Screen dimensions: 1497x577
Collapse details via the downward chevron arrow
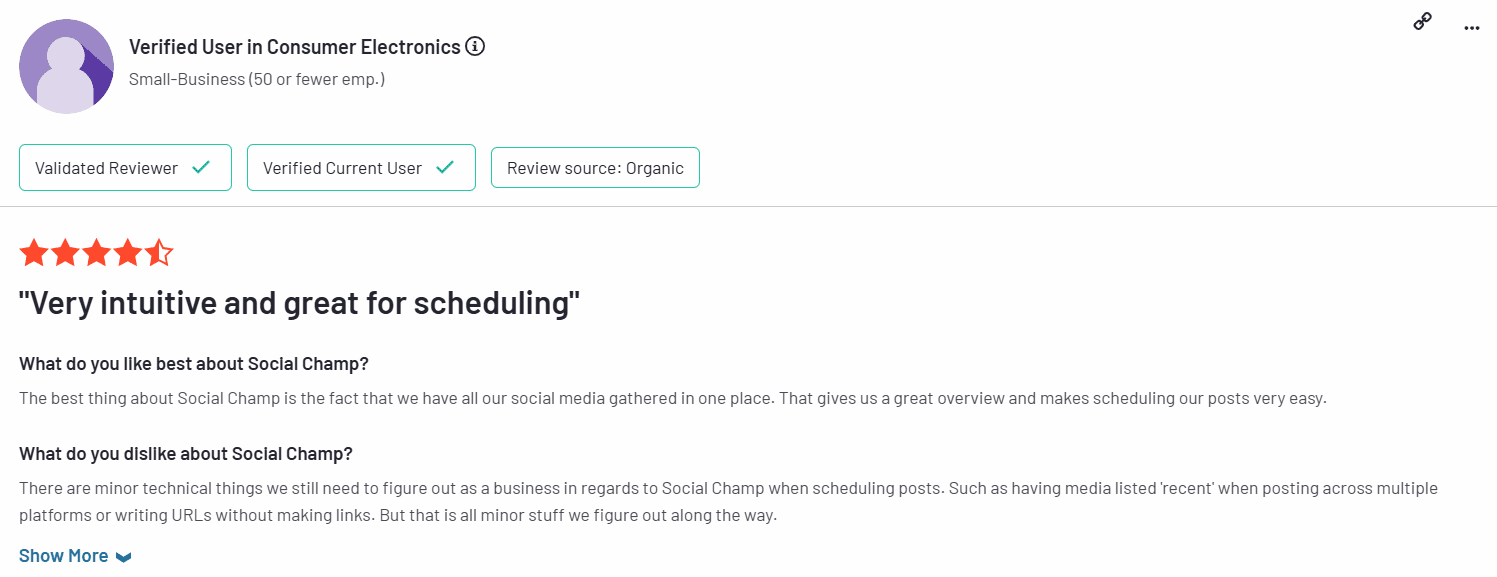123,556
